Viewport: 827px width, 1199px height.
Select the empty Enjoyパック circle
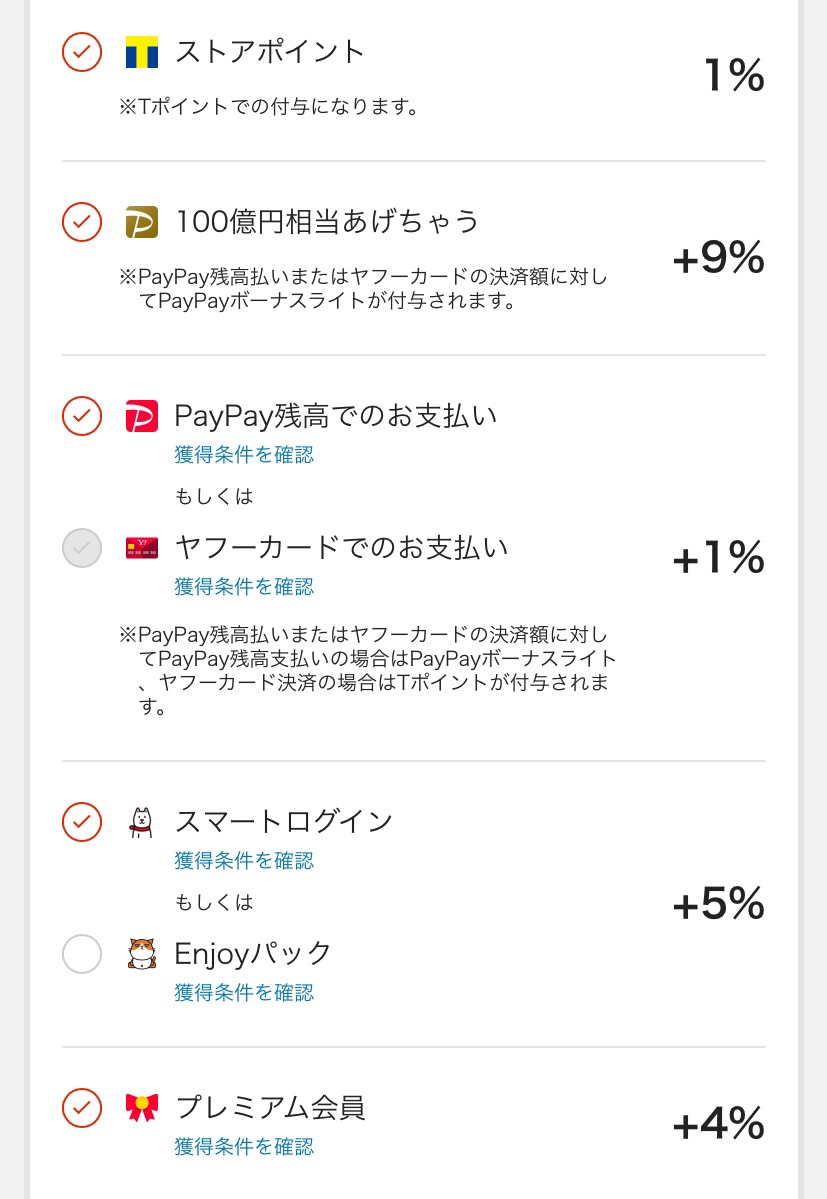point(82,954)
